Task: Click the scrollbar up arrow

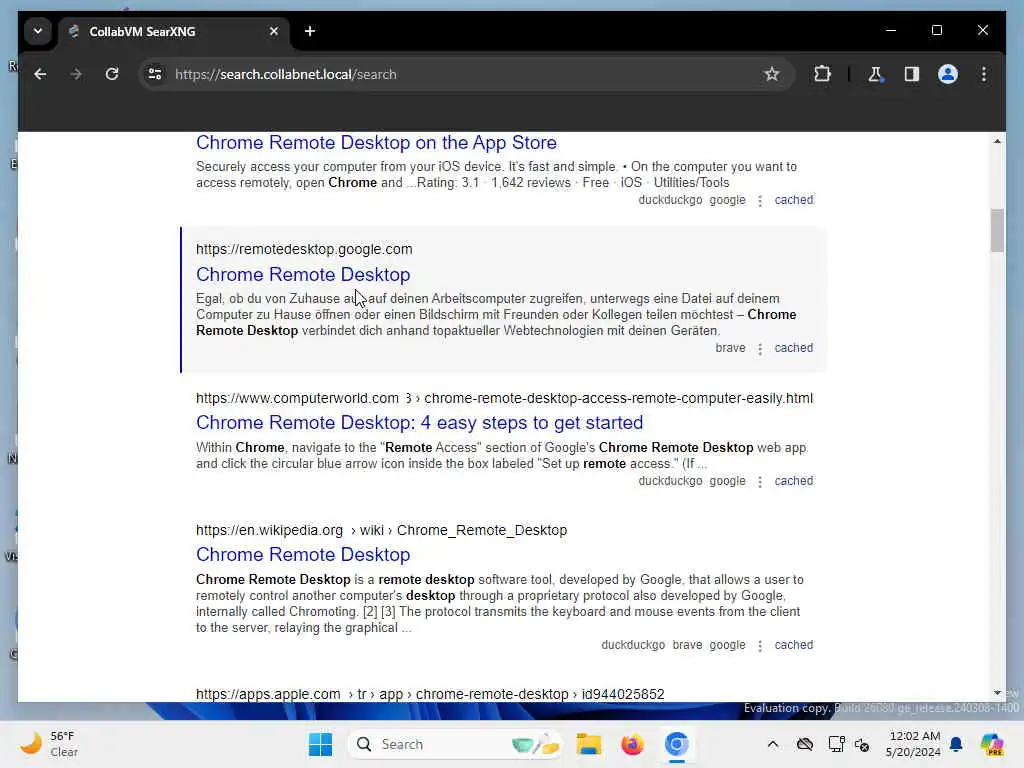Action: point(997,141)
